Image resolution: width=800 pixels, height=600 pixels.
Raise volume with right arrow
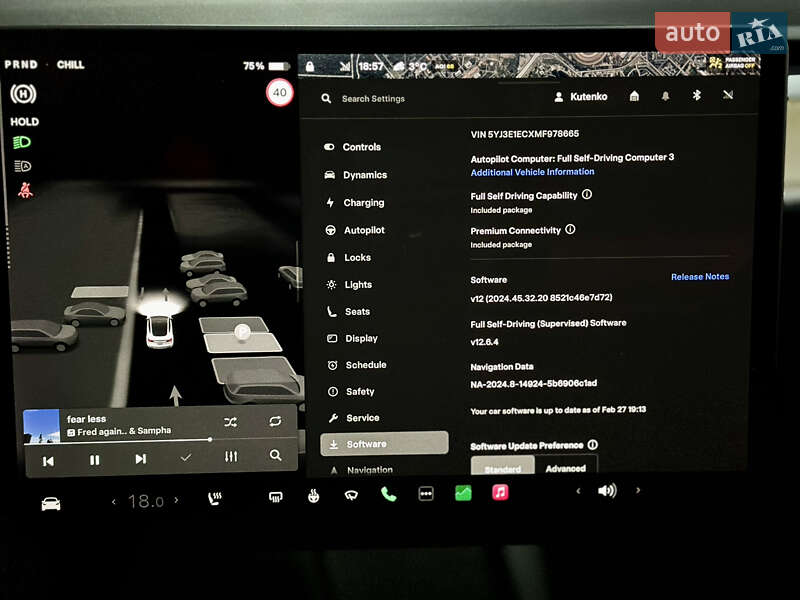pyautogui.click(x=638, y=490)
